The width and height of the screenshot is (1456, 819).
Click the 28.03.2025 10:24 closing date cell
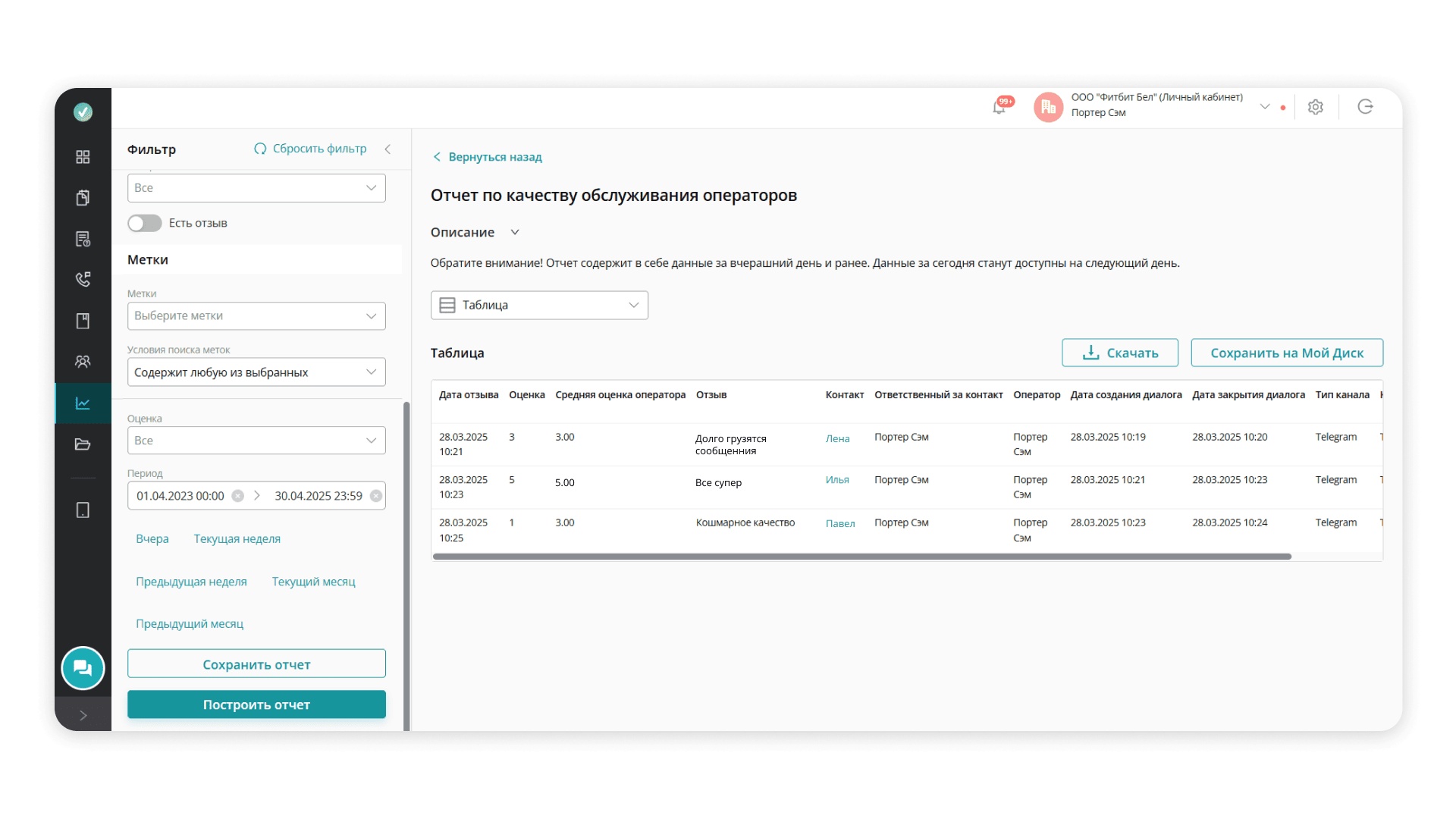click(x=1229, y=522)
